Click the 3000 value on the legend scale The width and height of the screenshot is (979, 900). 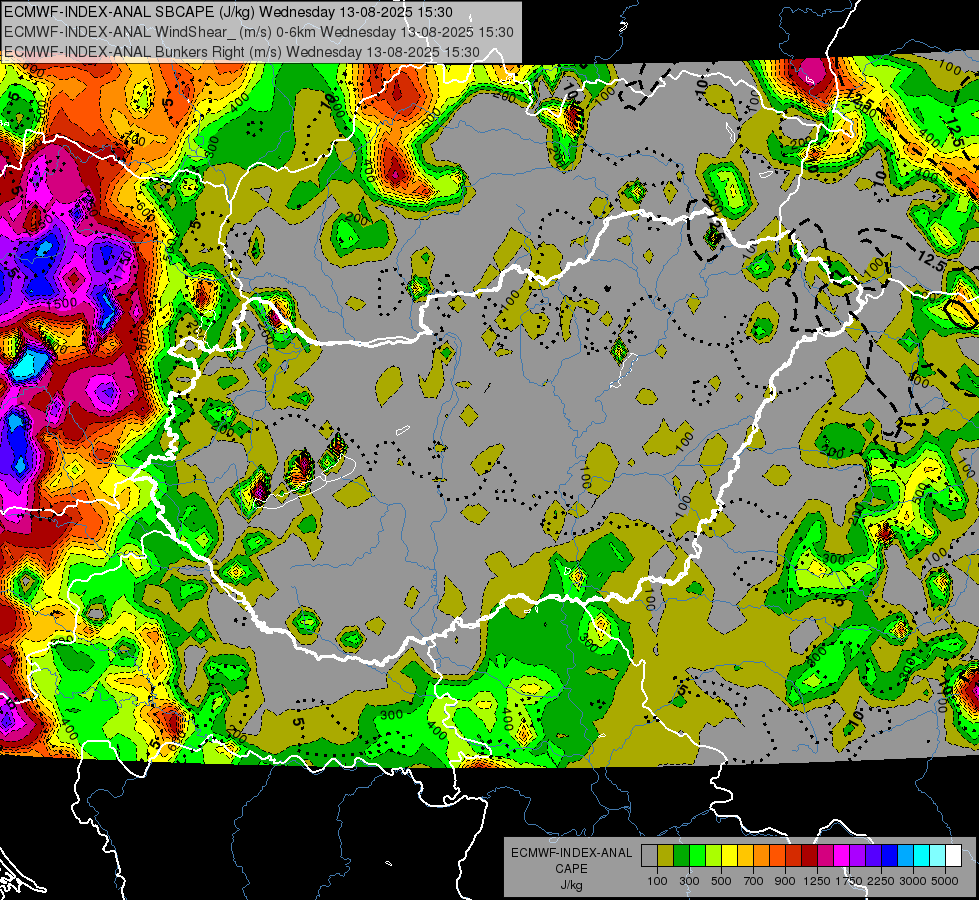913,881
